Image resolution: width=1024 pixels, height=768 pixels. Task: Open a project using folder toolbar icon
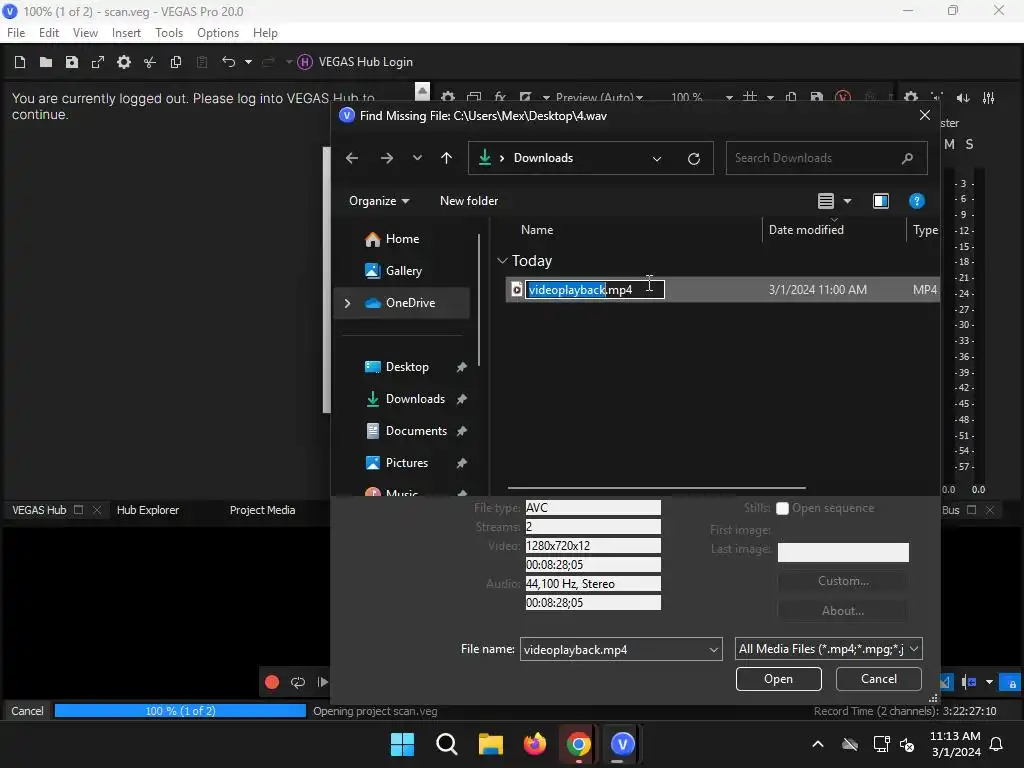coord(46,62)
